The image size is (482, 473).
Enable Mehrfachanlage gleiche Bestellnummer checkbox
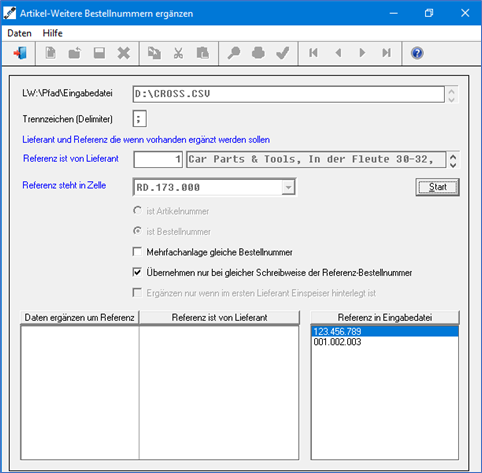coord(137,252)
